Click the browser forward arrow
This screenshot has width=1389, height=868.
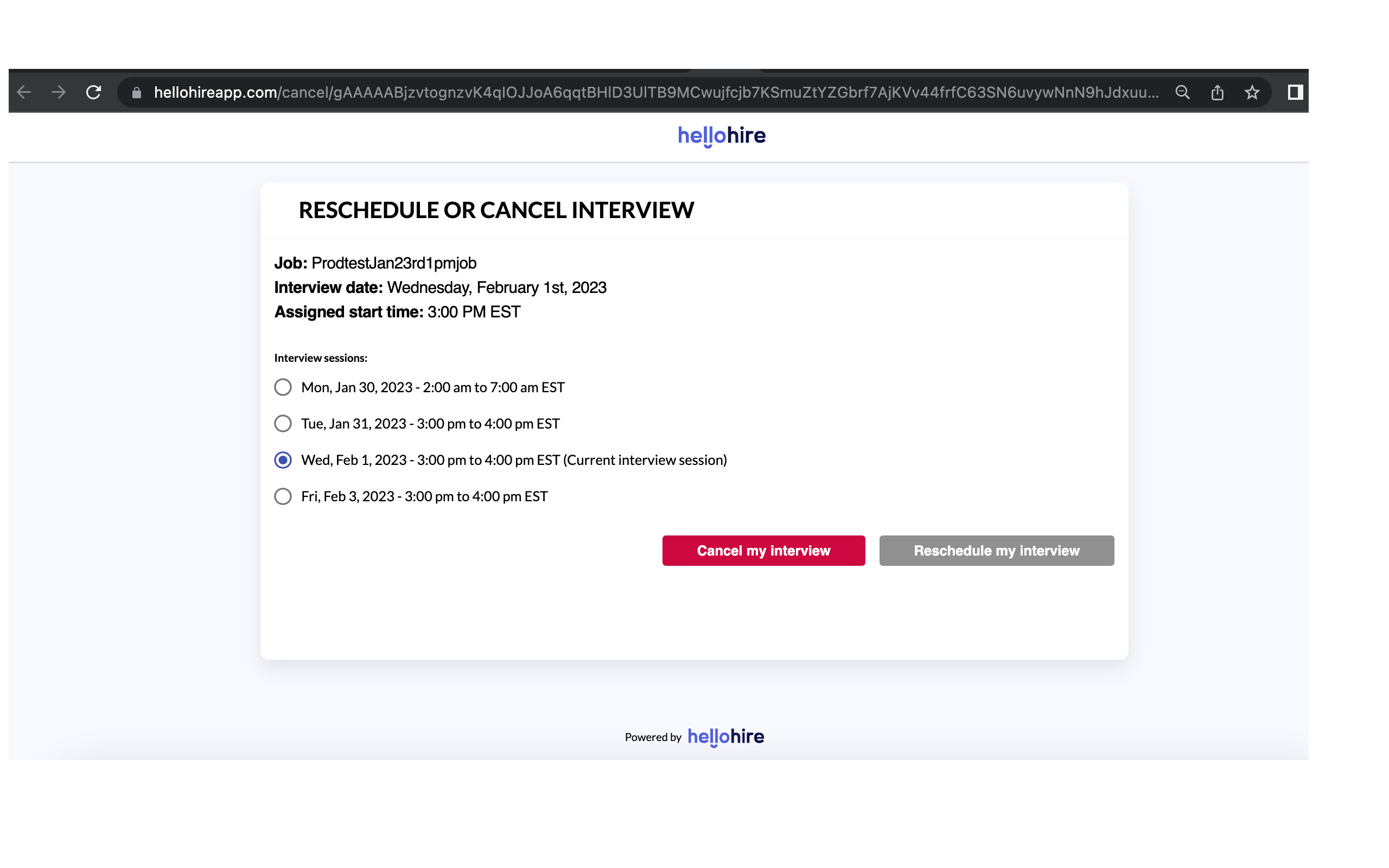click(58, 92)
